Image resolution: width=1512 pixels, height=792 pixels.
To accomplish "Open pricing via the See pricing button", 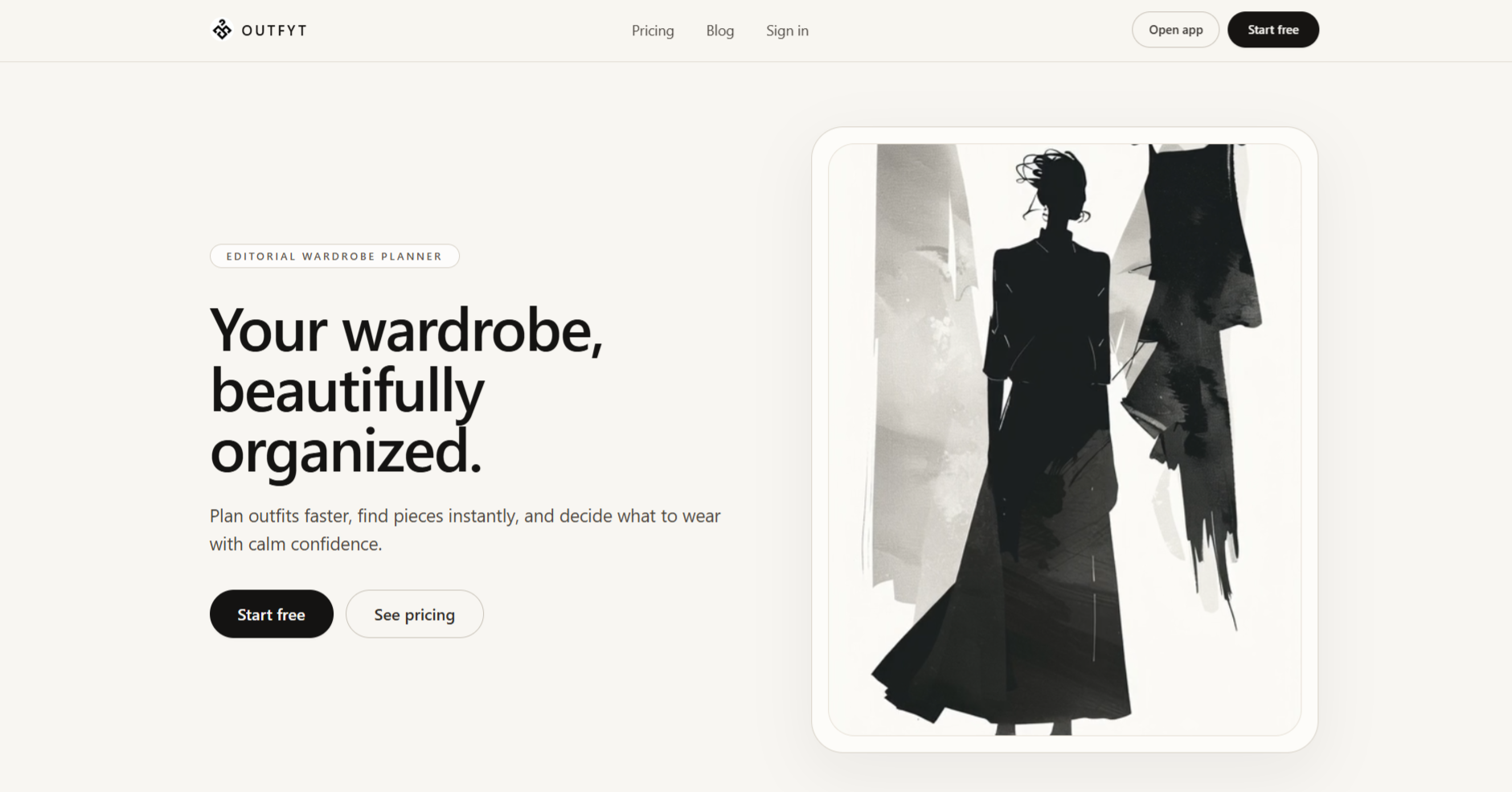I will pos(414,613).
